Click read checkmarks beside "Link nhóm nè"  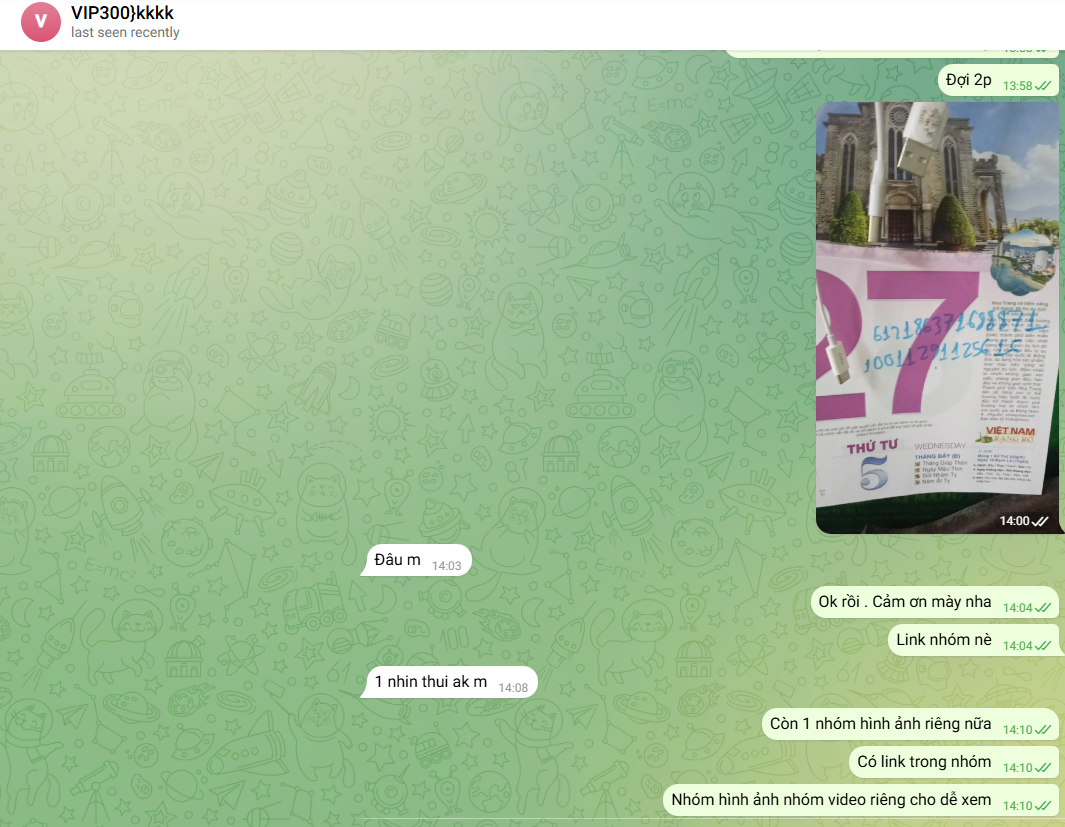[1043, 646]
